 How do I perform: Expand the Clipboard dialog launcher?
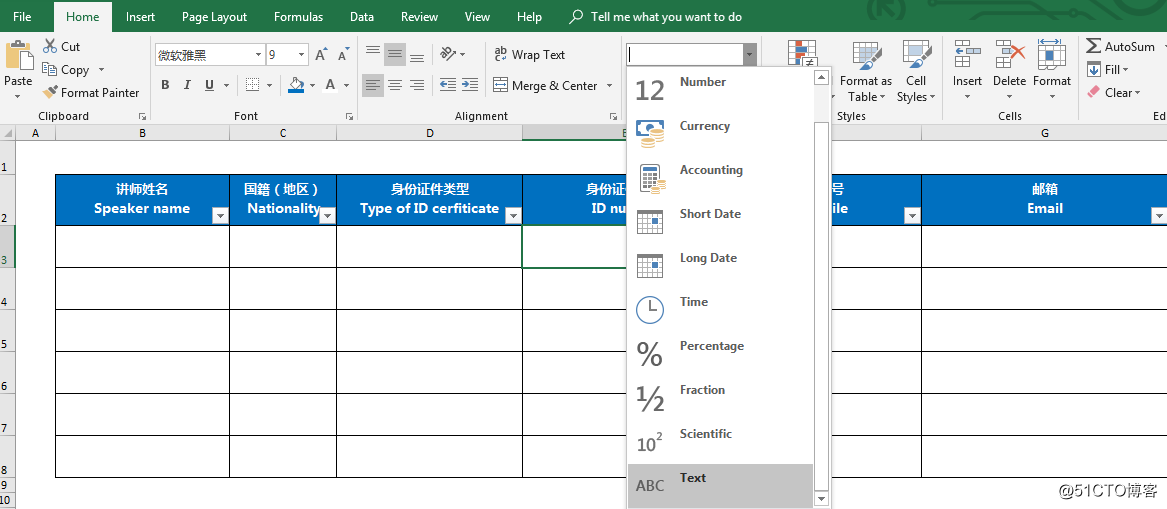(x=141, y=116)
